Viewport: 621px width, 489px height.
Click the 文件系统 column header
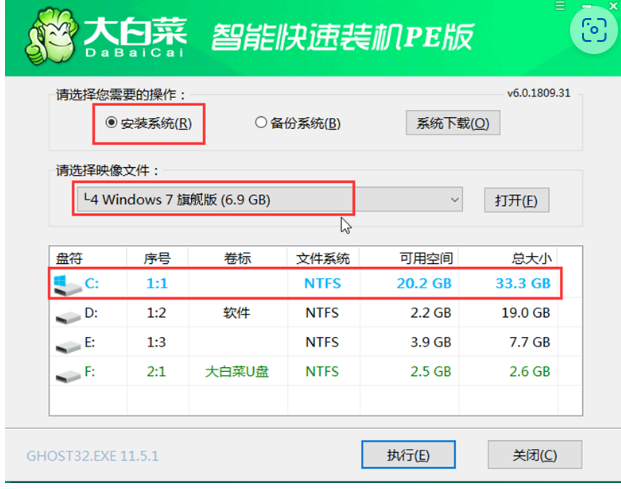(322, 258)
